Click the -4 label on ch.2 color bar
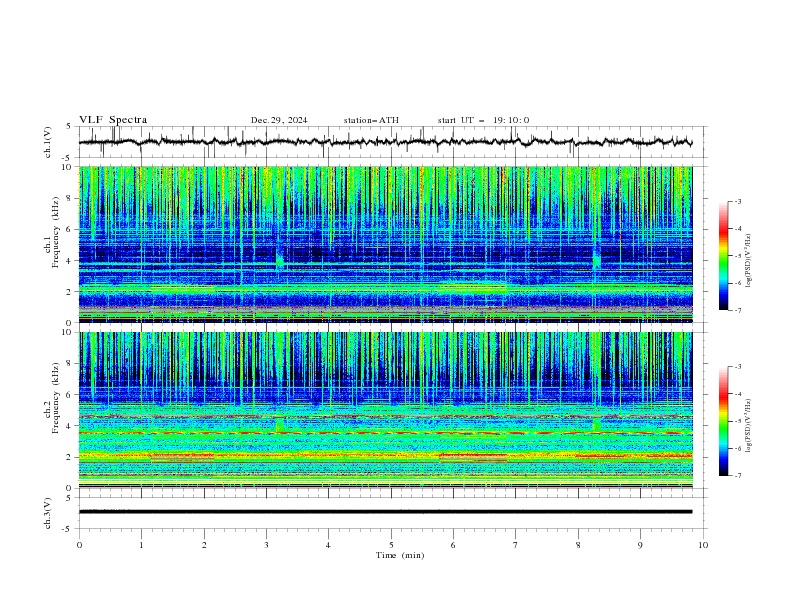The image size is (792, 612). [x=737, y=394]
